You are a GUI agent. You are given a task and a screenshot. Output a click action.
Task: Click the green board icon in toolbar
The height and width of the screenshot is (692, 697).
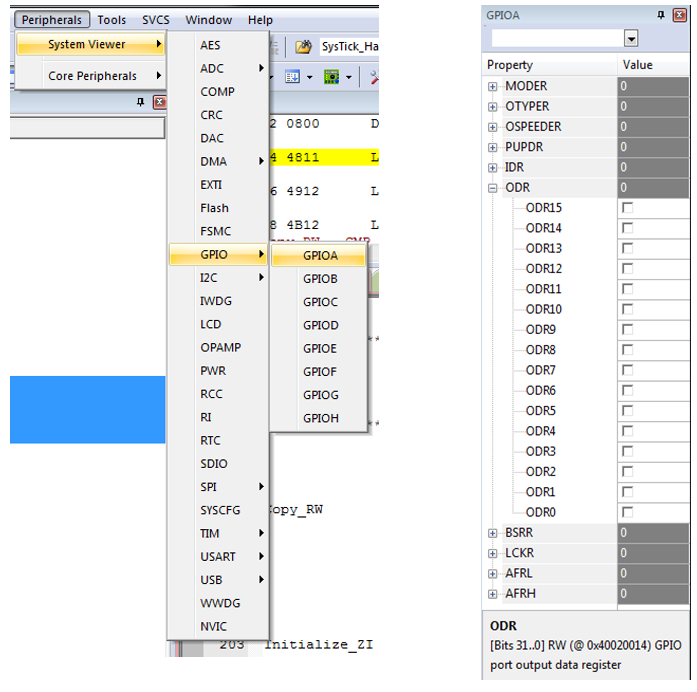click(332, 76)
